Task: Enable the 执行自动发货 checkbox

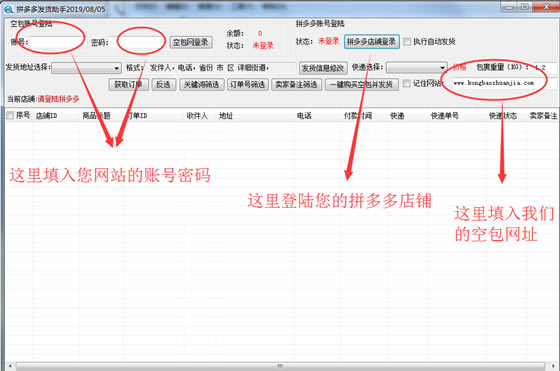Action: [406, 42]
